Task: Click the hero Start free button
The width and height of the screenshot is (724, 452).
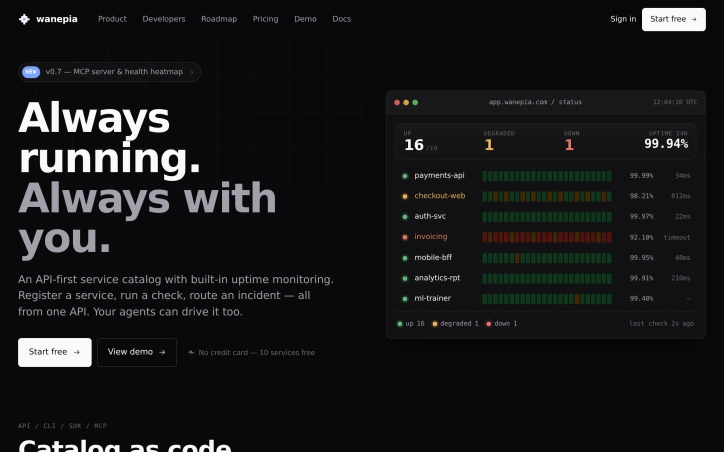Action: [54, 352]
